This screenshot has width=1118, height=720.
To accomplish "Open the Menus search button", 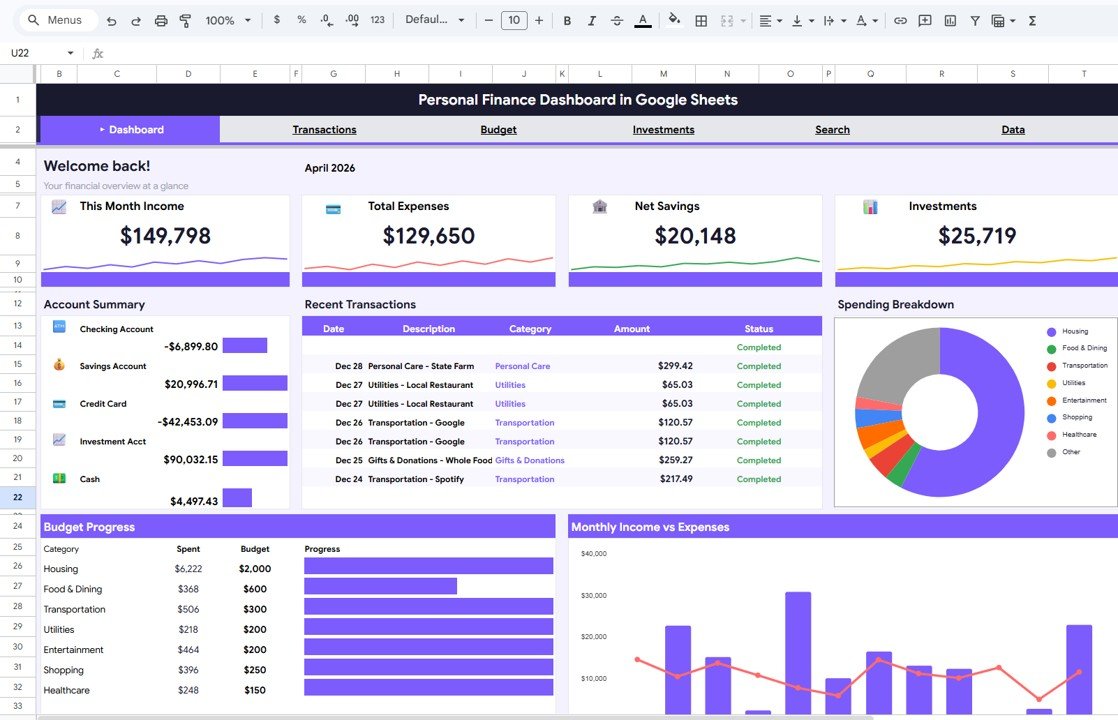I will coord(57,19).
